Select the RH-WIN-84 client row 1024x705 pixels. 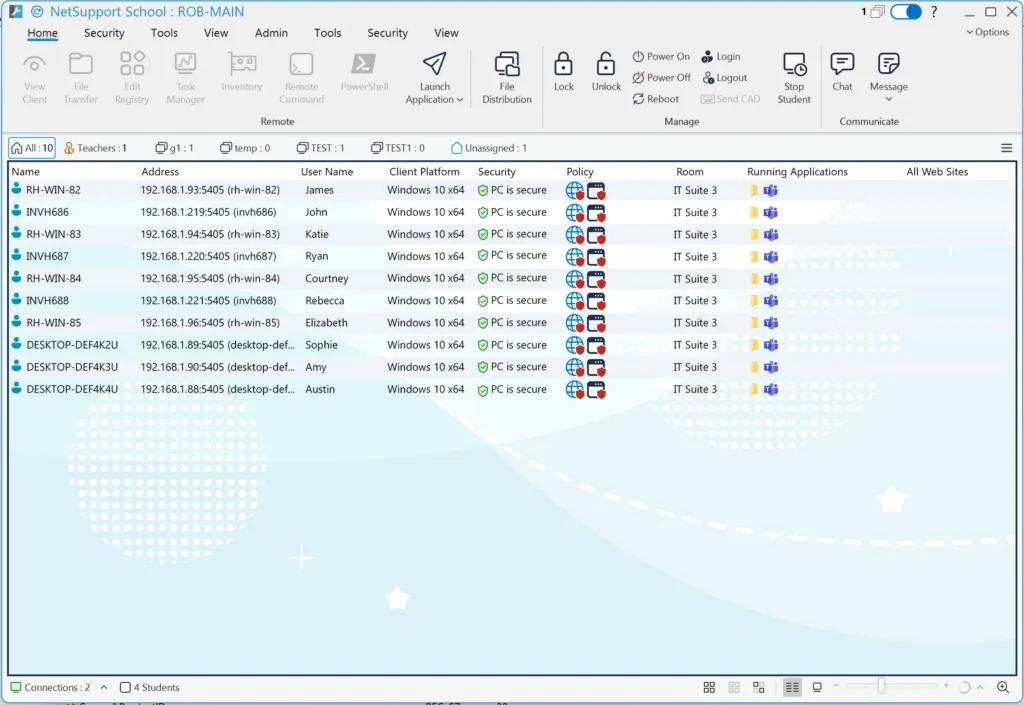(x=513, y=279)
